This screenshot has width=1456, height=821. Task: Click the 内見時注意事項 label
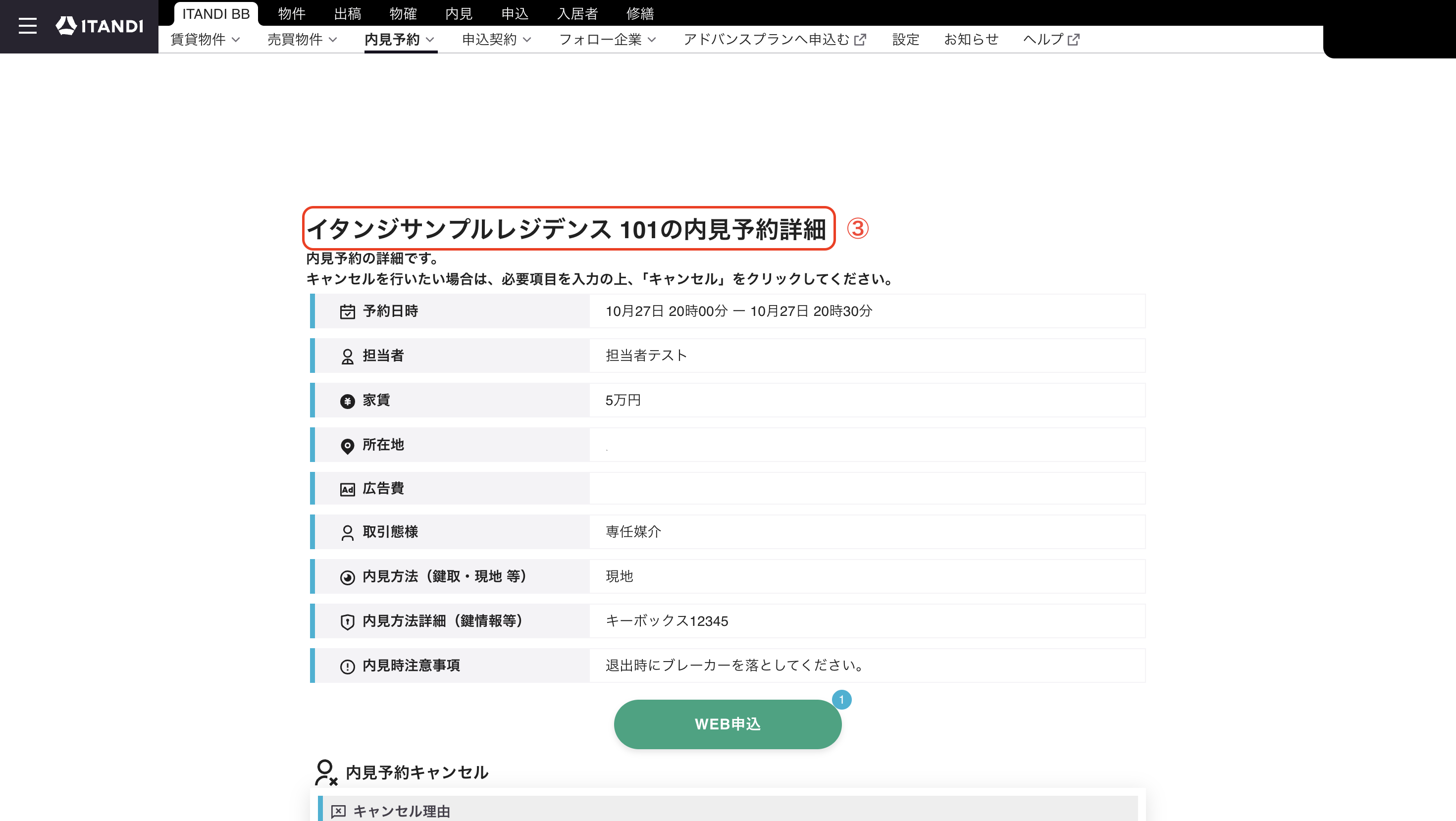(x=412, y=666)
